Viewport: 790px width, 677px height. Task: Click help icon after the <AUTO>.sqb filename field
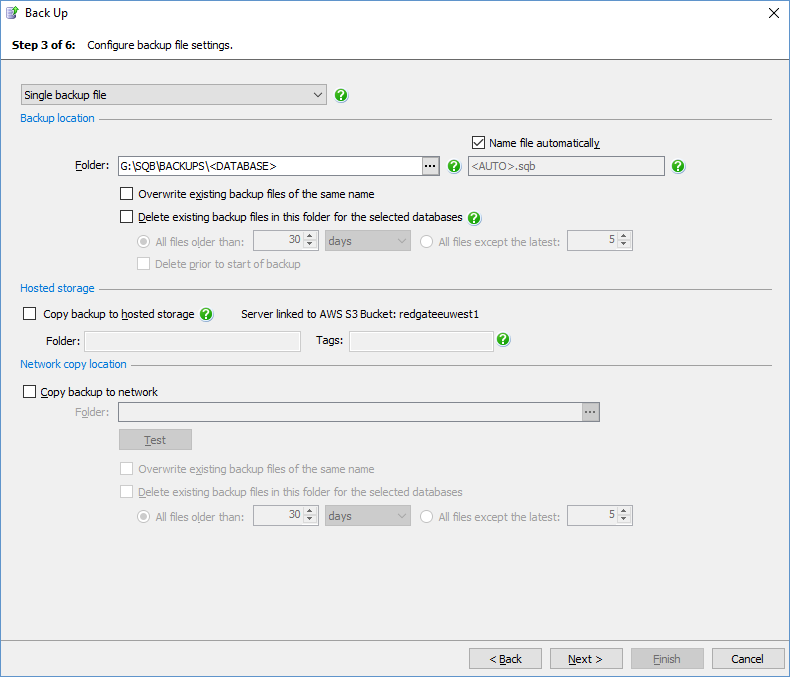tap(678, 166)
